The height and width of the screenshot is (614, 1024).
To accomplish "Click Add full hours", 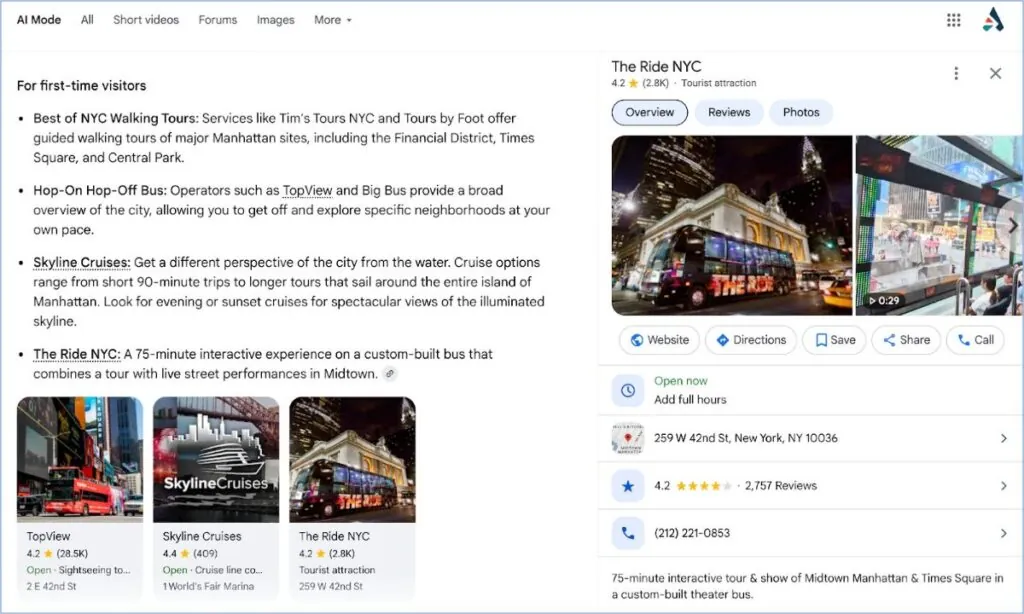I will [x=690, y=400].
